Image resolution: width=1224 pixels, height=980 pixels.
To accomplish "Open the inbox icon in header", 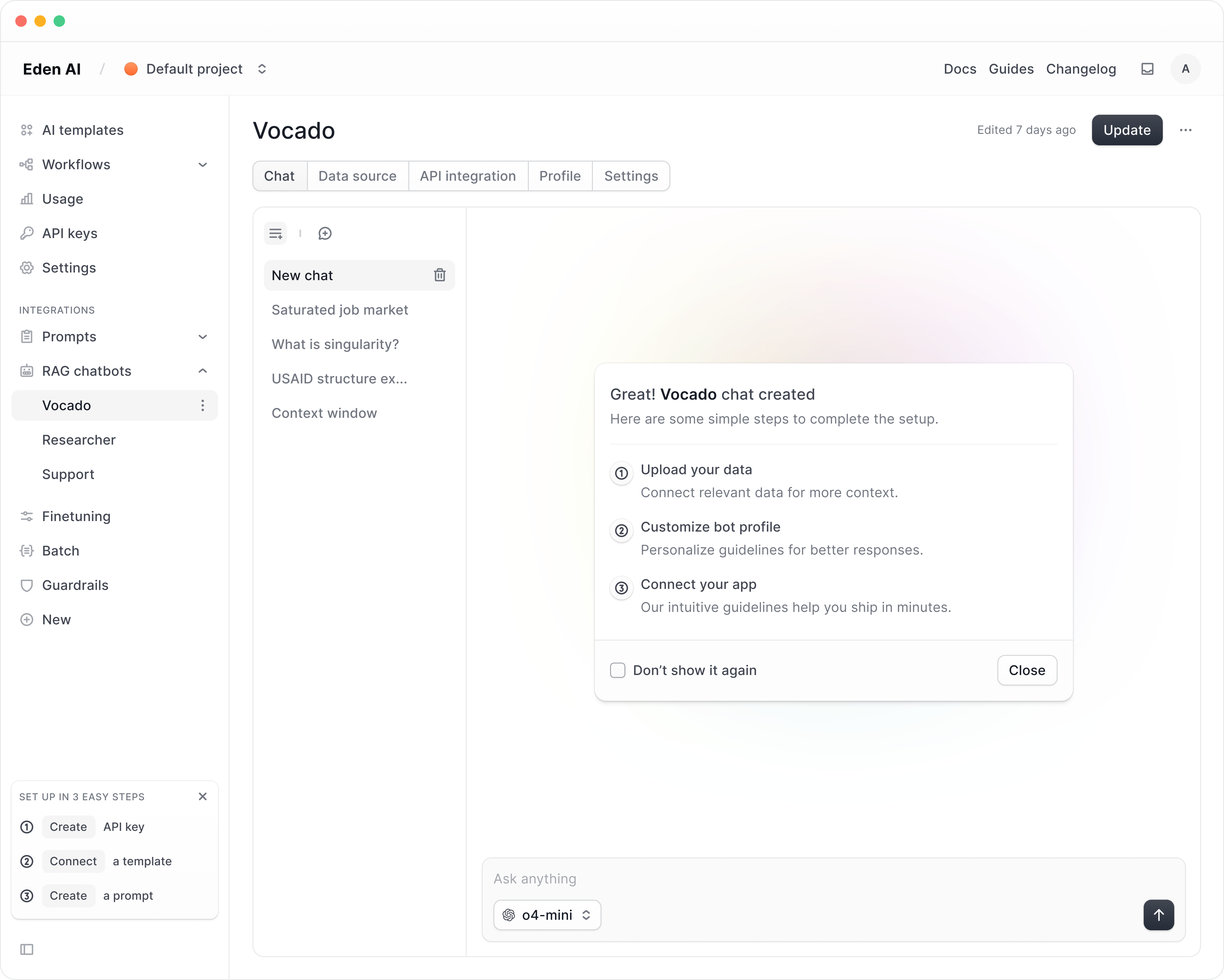I will (x=1147, y=69).
